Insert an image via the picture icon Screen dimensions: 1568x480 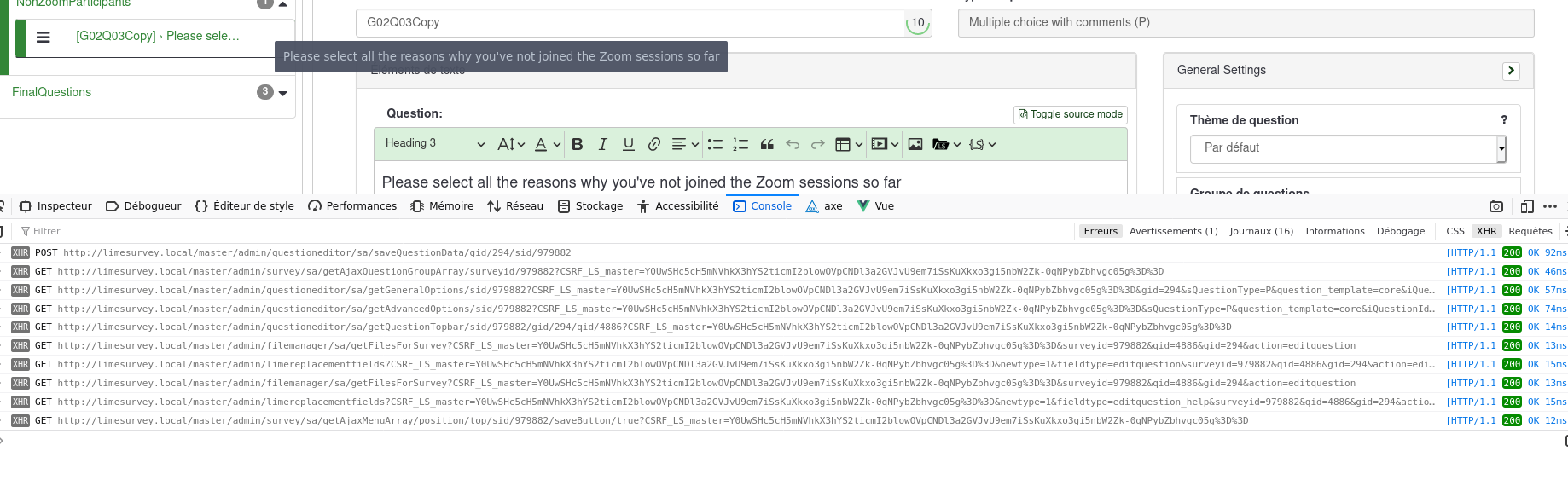click(x=915, y=144)
